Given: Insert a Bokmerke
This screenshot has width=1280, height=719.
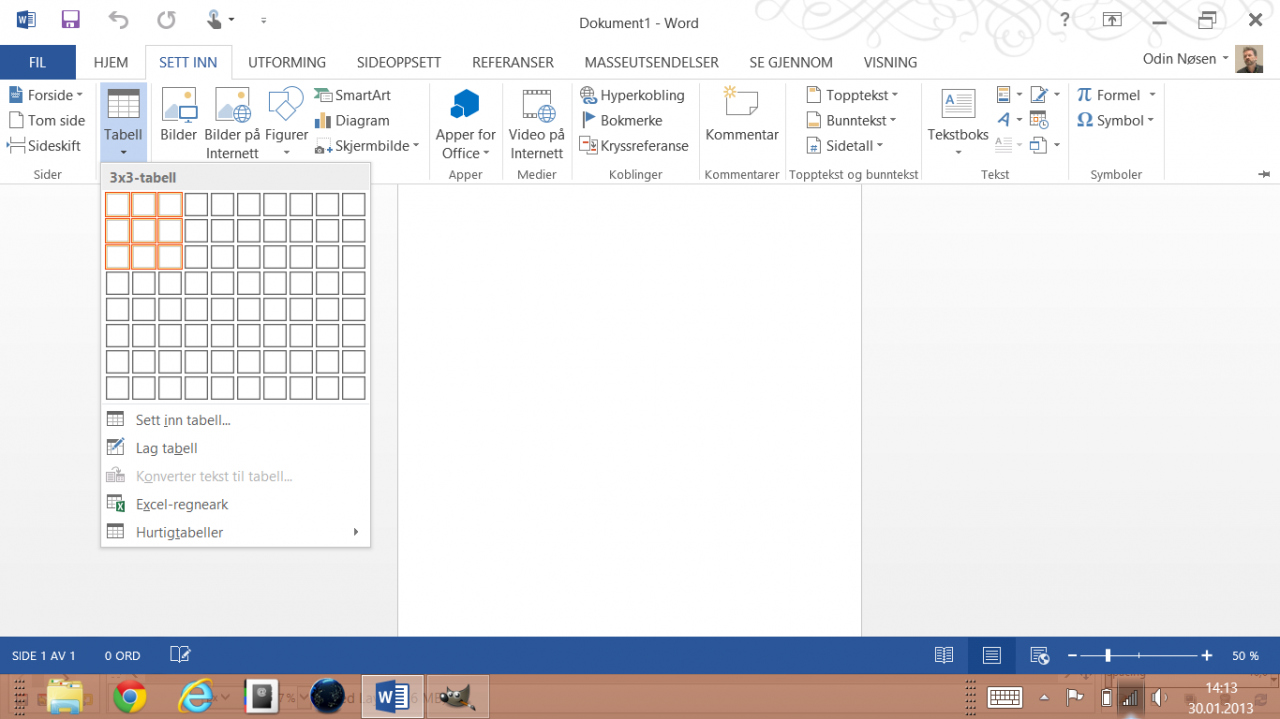Looking at the screenshot, I should pos(621,120).
